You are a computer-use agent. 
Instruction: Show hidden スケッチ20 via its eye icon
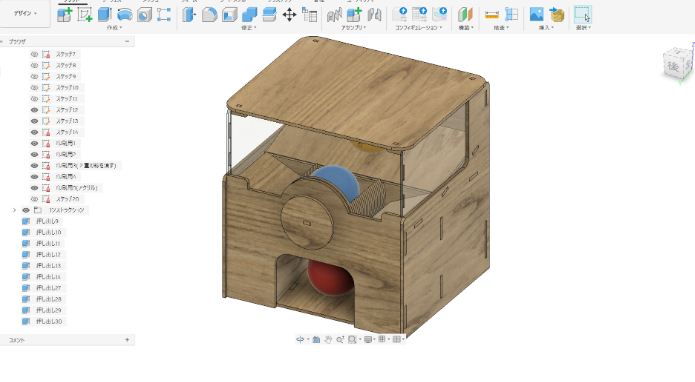point(35,199)
